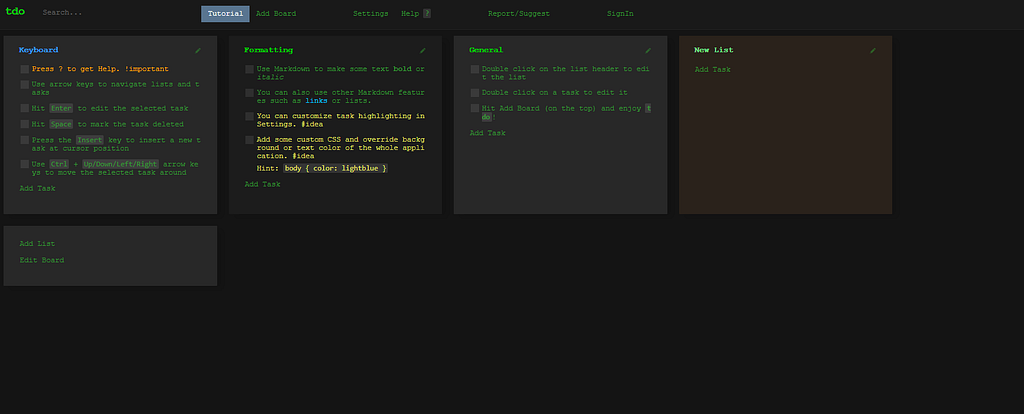Click the Enter key label in Keyboard list

coord(61,108)
